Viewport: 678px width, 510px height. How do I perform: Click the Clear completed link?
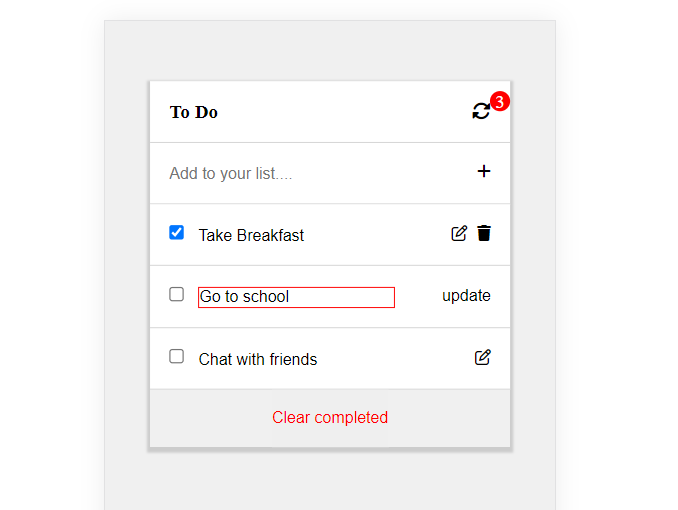click(x=330, y=417)
